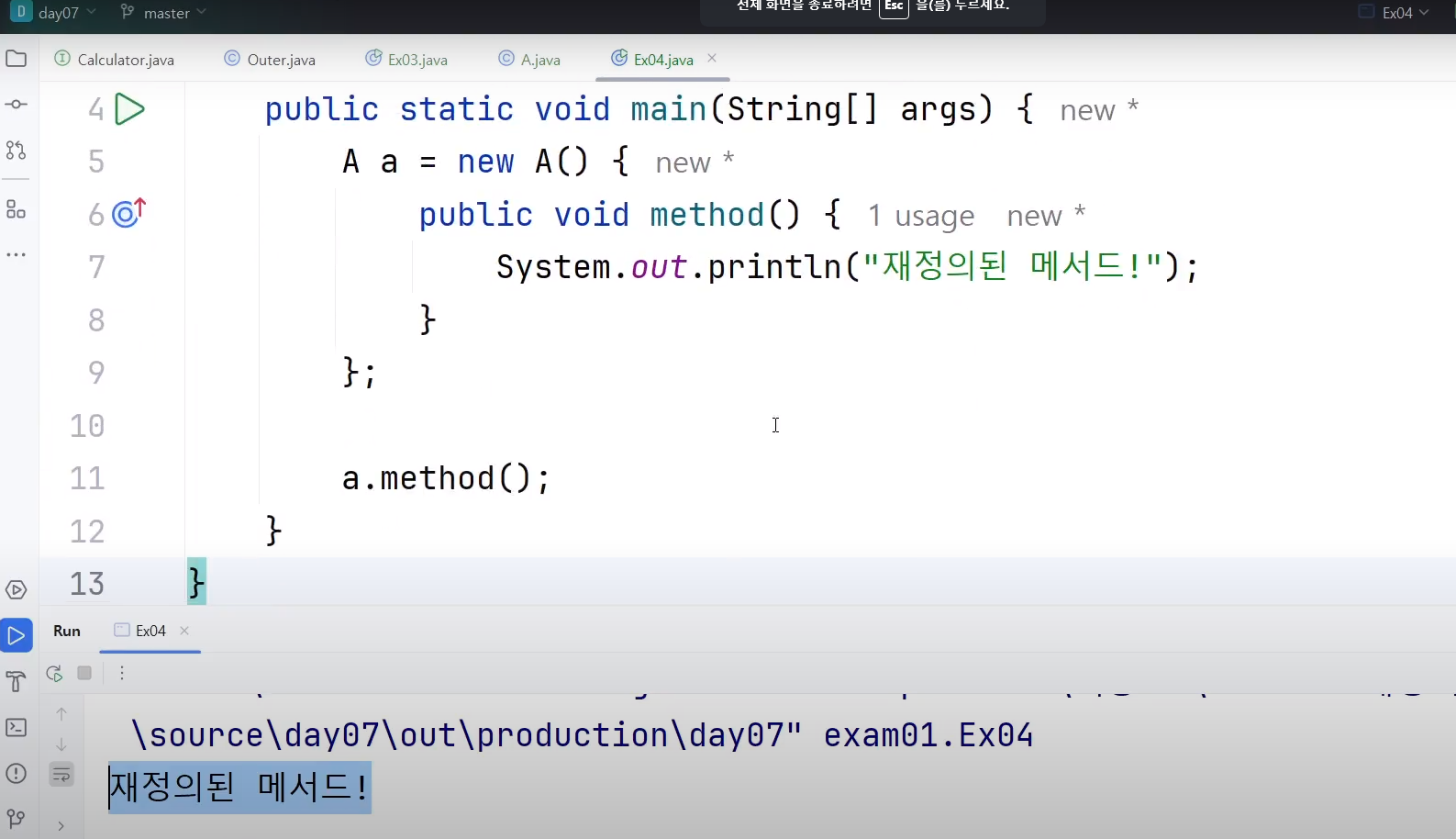
Task: Open the Pull Requests tool window icon
Action: (16, 150)
